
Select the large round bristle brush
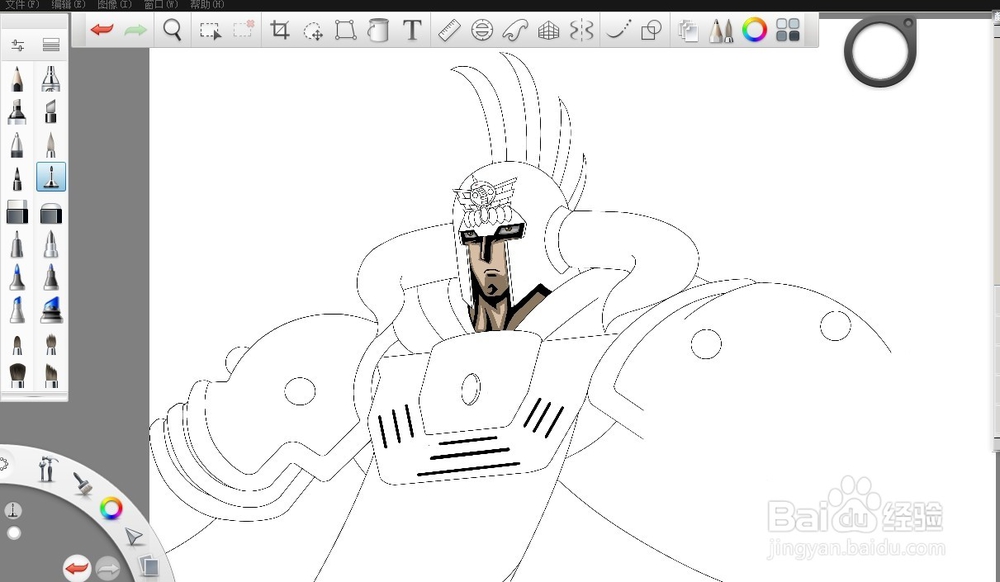point(17,375)
